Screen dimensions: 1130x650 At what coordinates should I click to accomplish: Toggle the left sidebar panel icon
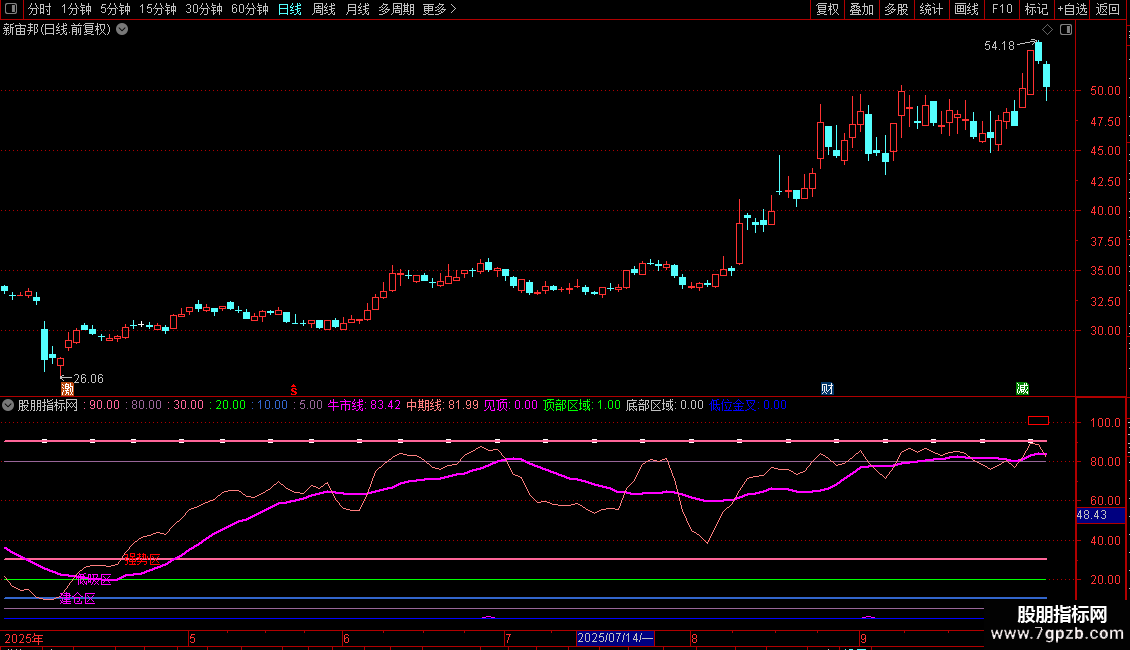pos(11,10)
